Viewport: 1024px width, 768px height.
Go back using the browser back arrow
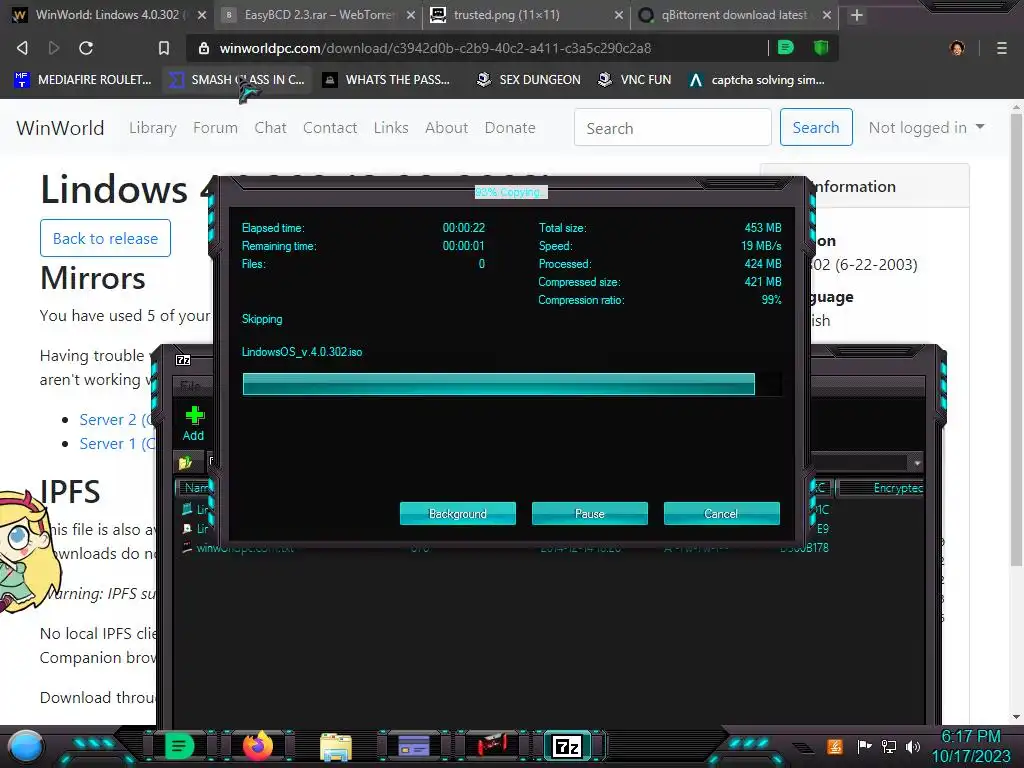(22, 48)
